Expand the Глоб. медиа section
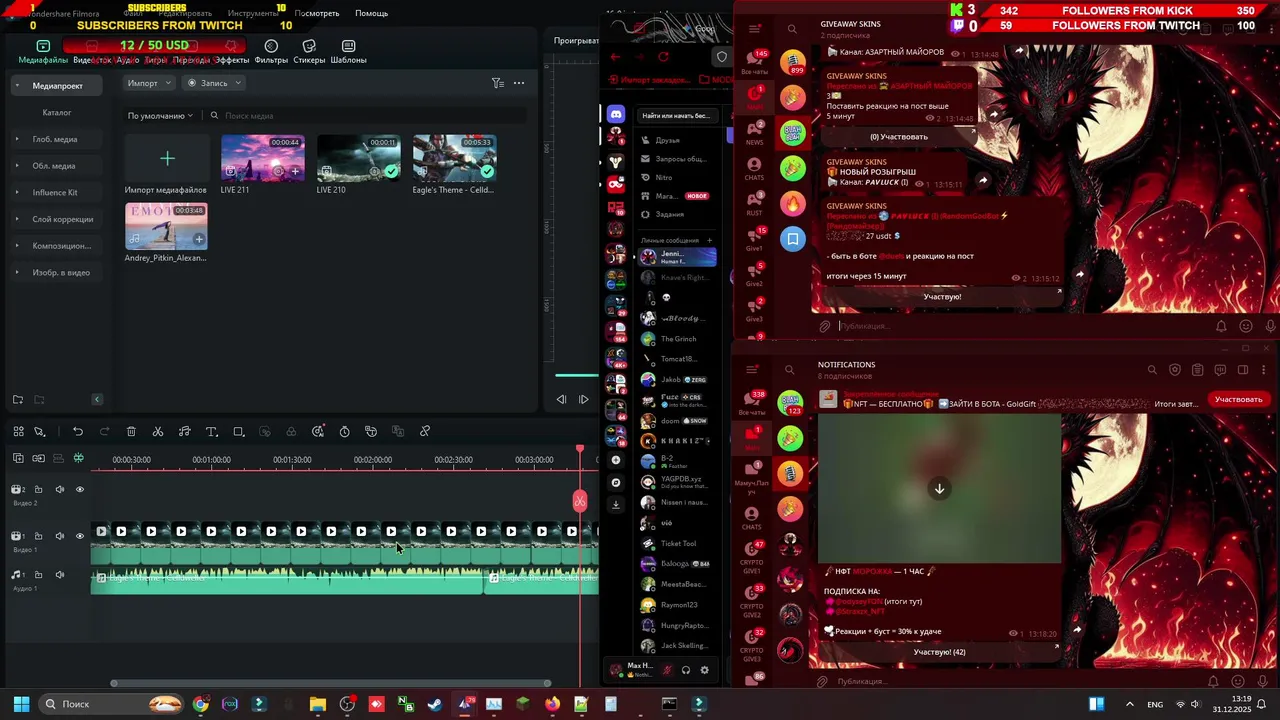The height and width of the screenshot is (720, 1280). [17, 139]
